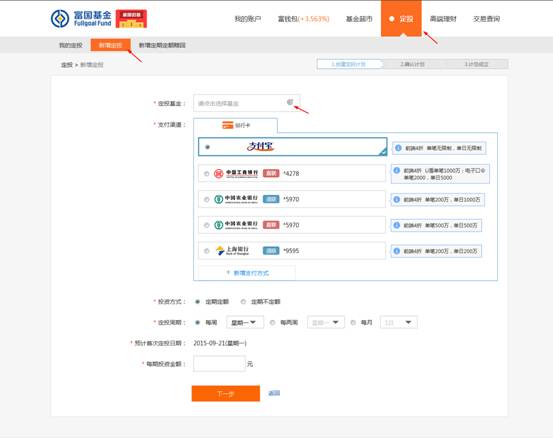The height and width of the screenshot is (438, 553).
Task: Select the 每两周 biweekly cycle radio
Action: click(x=272, y=322)
